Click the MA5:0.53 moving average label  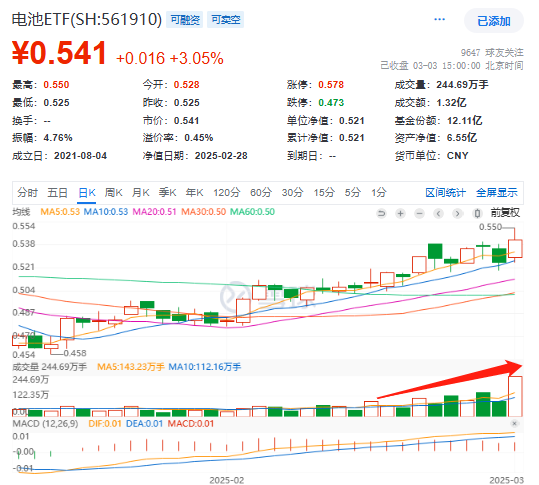click(60, 212)
